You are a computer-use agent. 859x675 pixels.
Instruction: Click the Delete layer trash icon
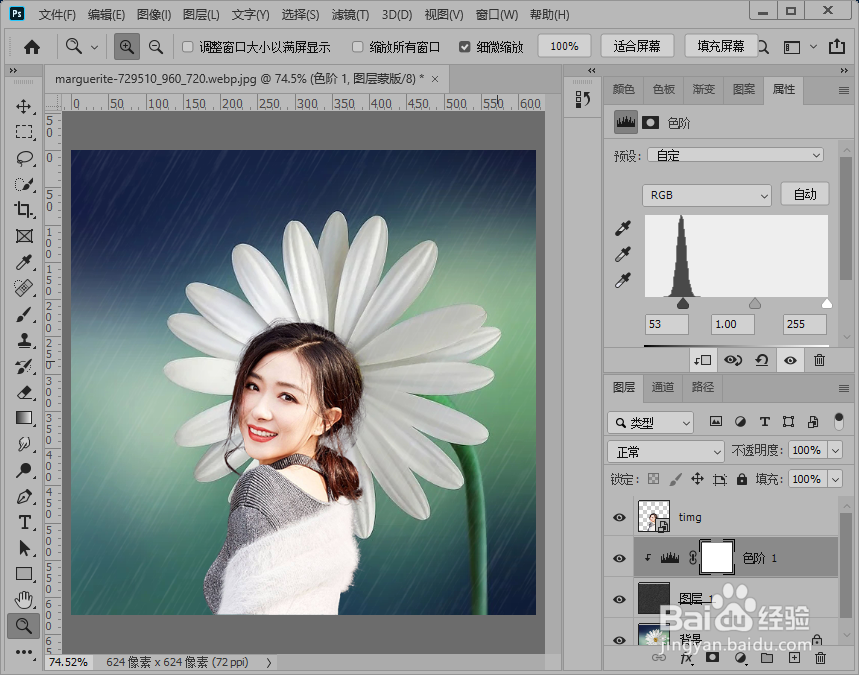click(x=820, y=659)
